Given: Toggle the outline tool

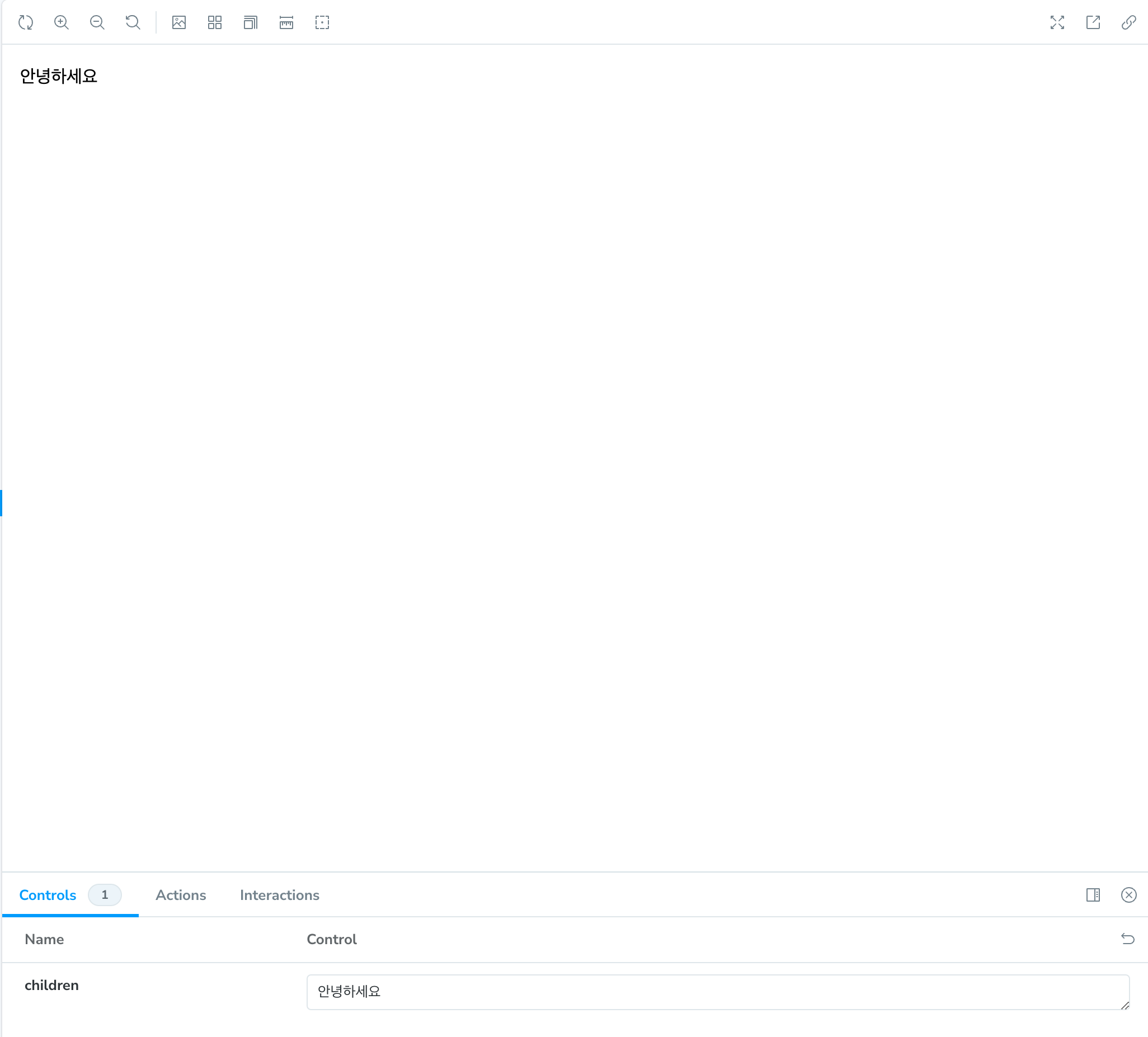Looking at the screenshot, I should [322, 23].
